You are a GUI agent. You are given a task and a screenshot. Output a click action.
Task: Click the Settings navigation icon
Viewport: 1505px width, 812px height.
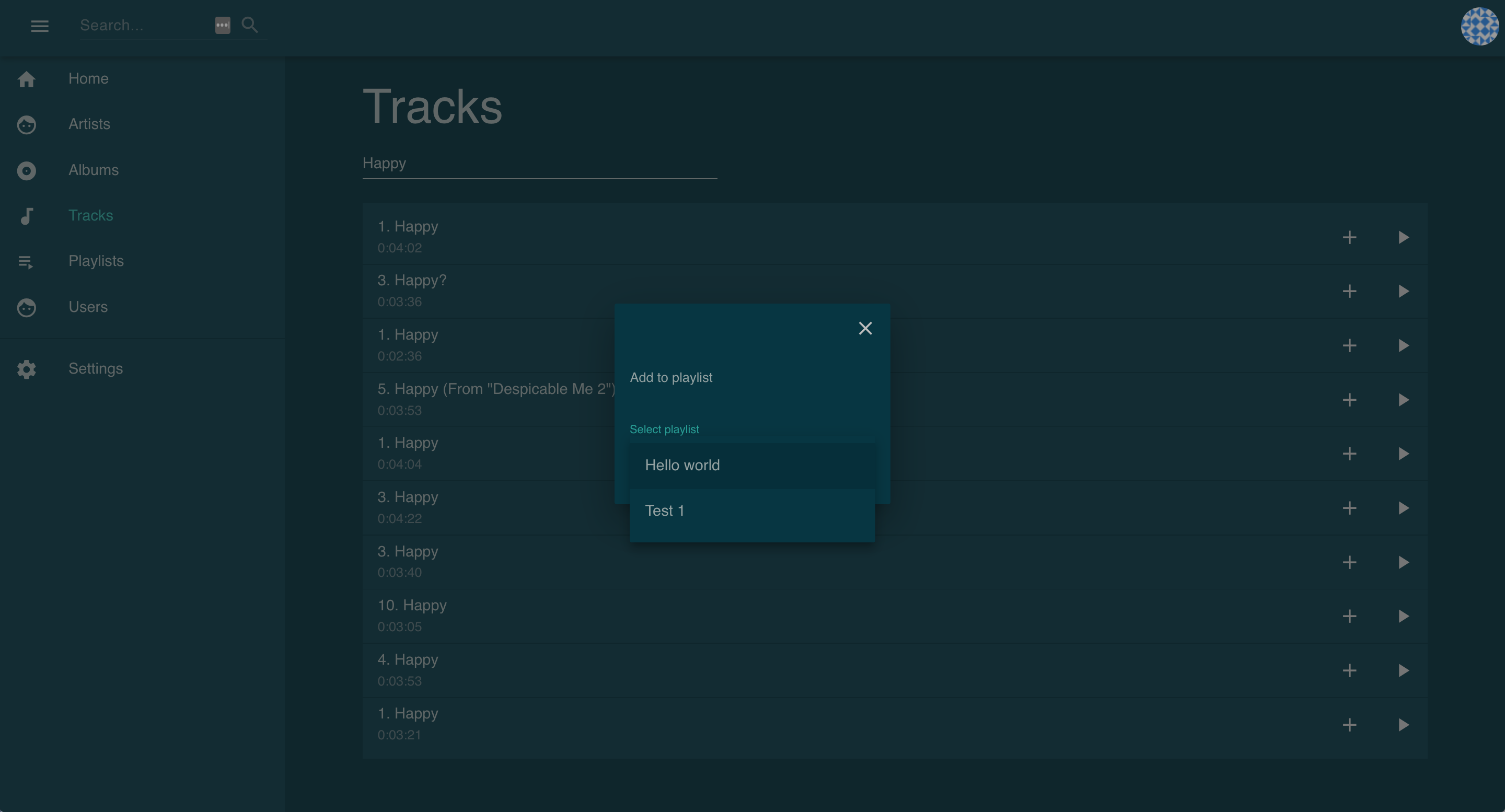[26, 368]
